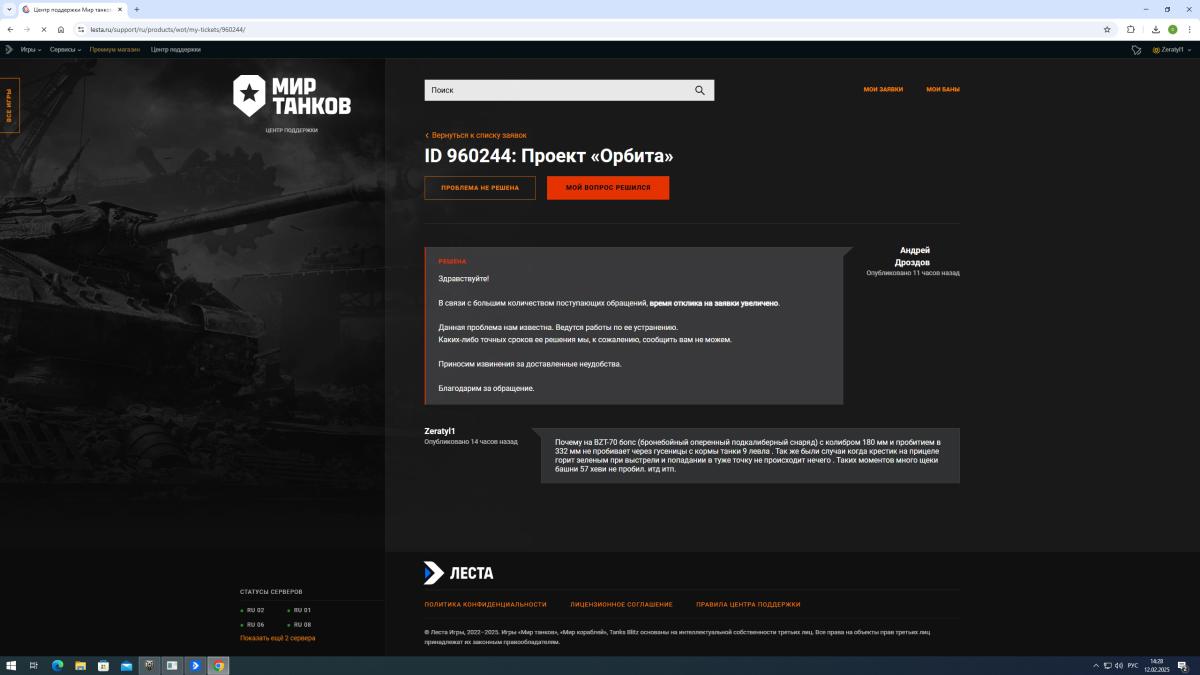Show hidden system tray icons
The image size is (1200, 675).
1096,665
